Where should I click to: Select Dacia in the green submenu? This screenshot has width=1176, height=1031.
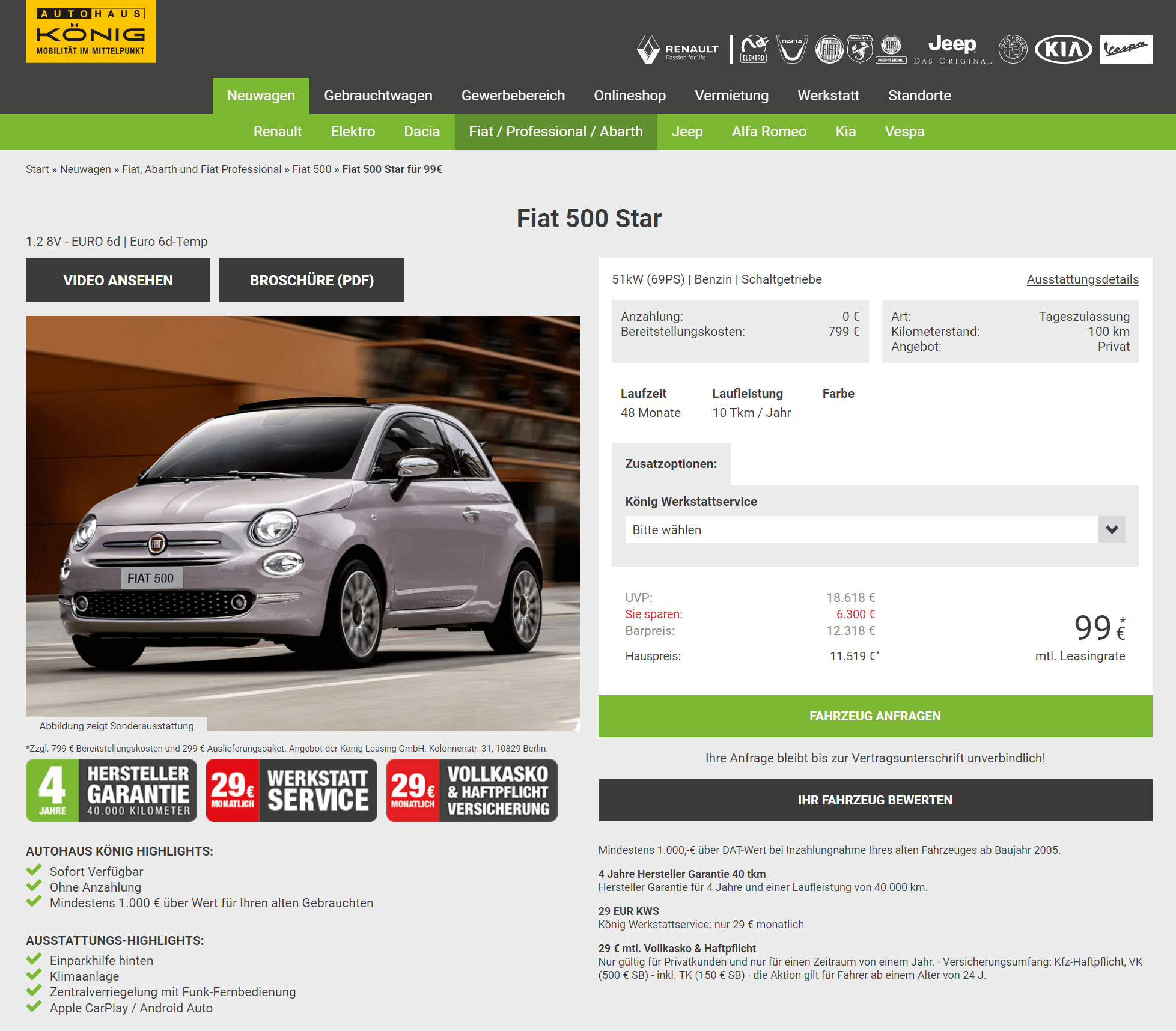pos(422,132)
